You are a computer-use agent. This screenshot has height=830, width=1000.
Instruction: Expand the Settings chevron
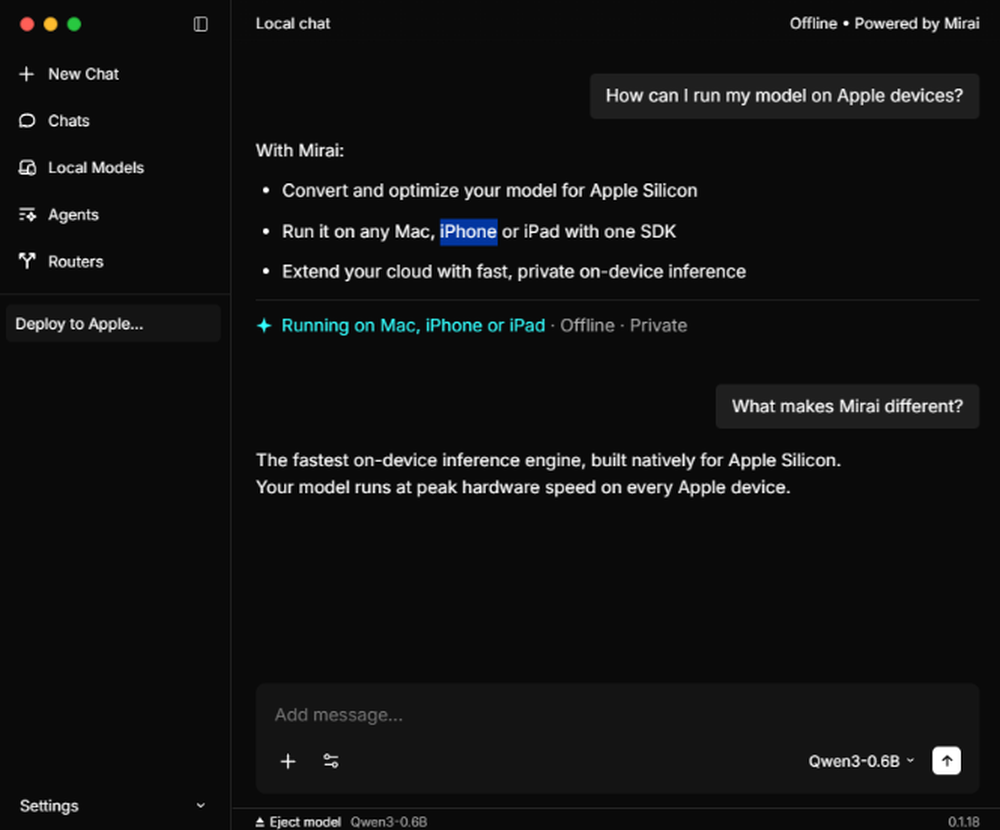(x=201, y=806)
